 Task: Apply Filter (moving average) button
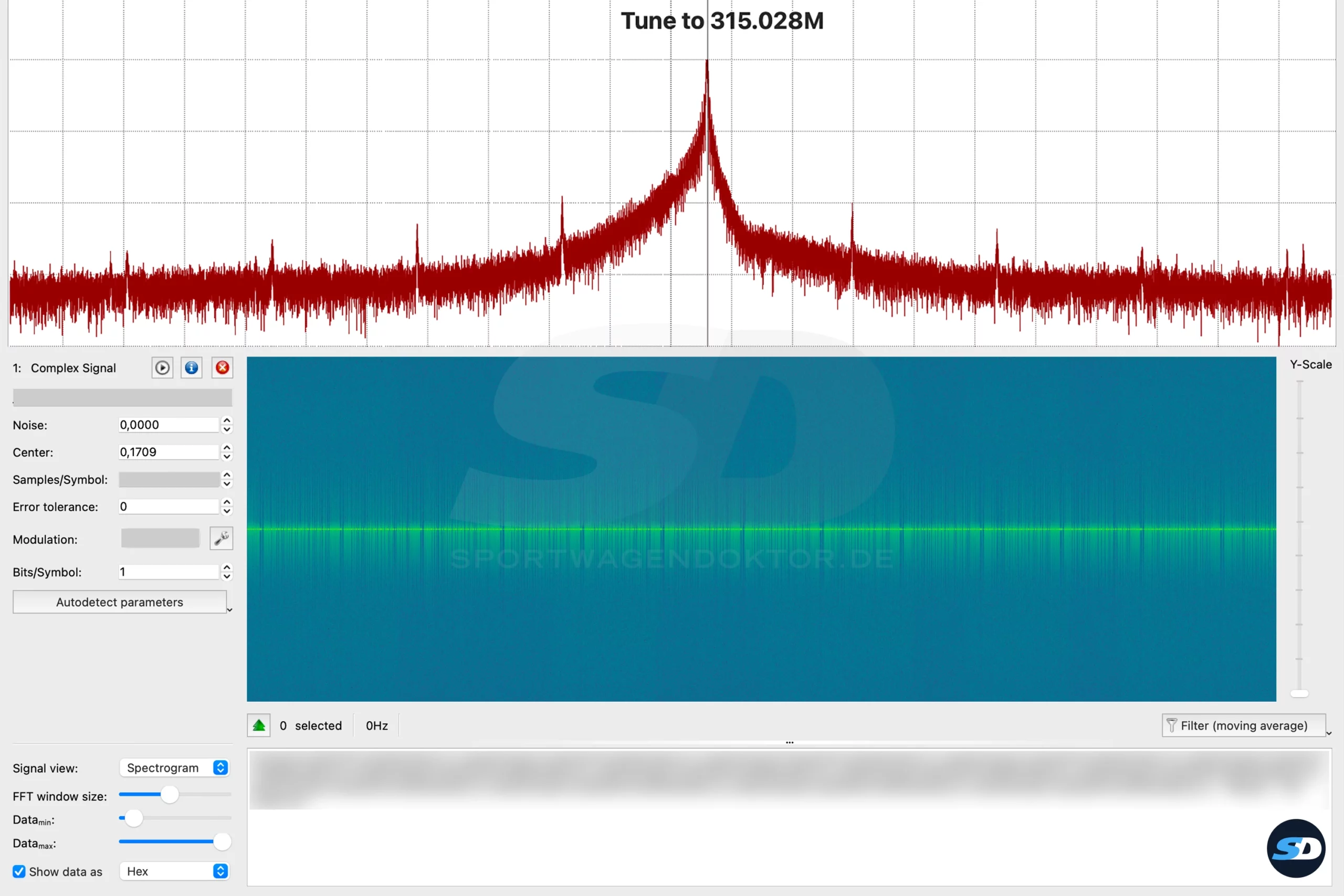point(1243,725)
